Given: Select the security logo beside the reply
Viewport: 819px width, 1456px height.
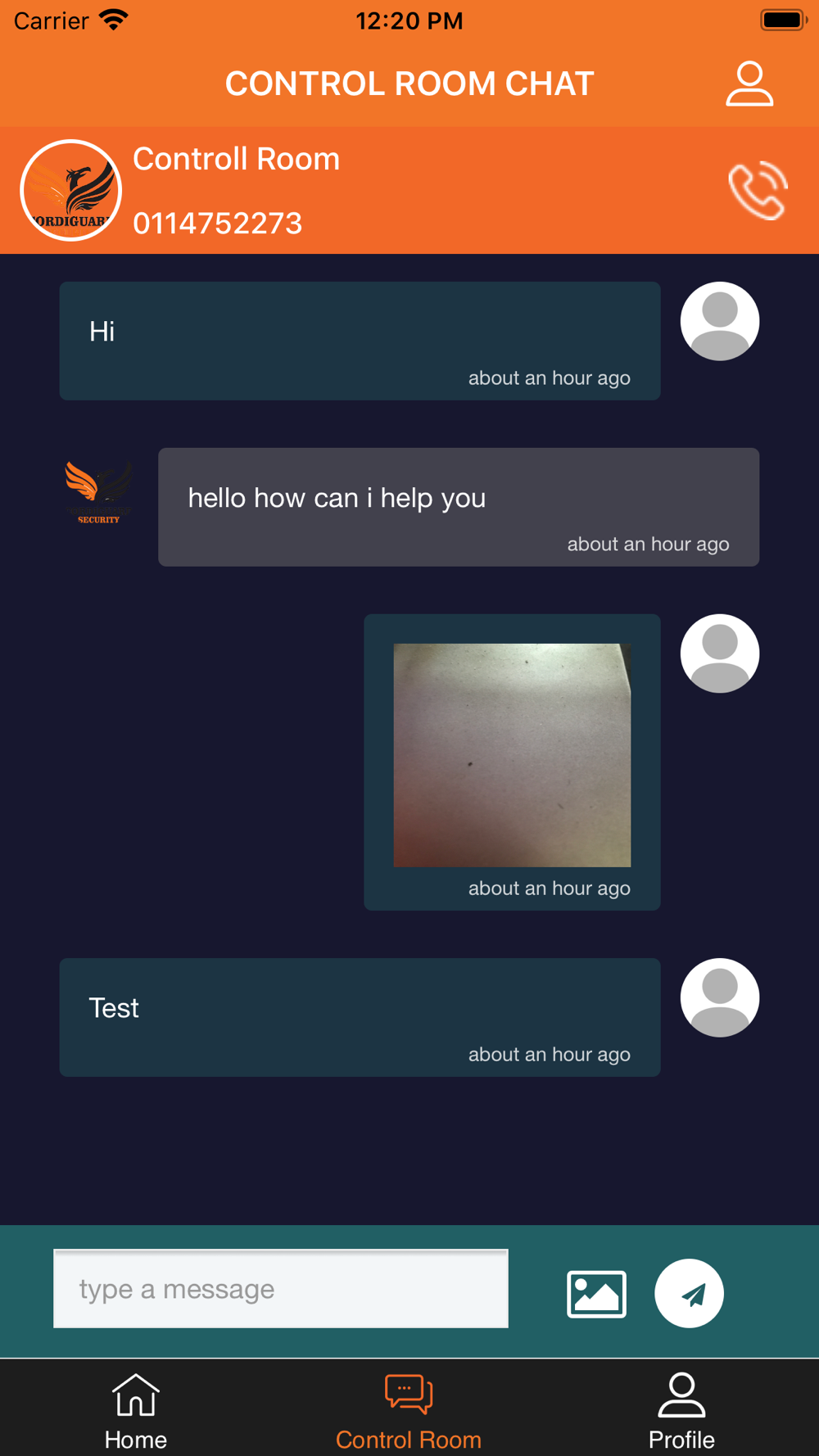Looking at the screenshot, I should coord(99,492).
